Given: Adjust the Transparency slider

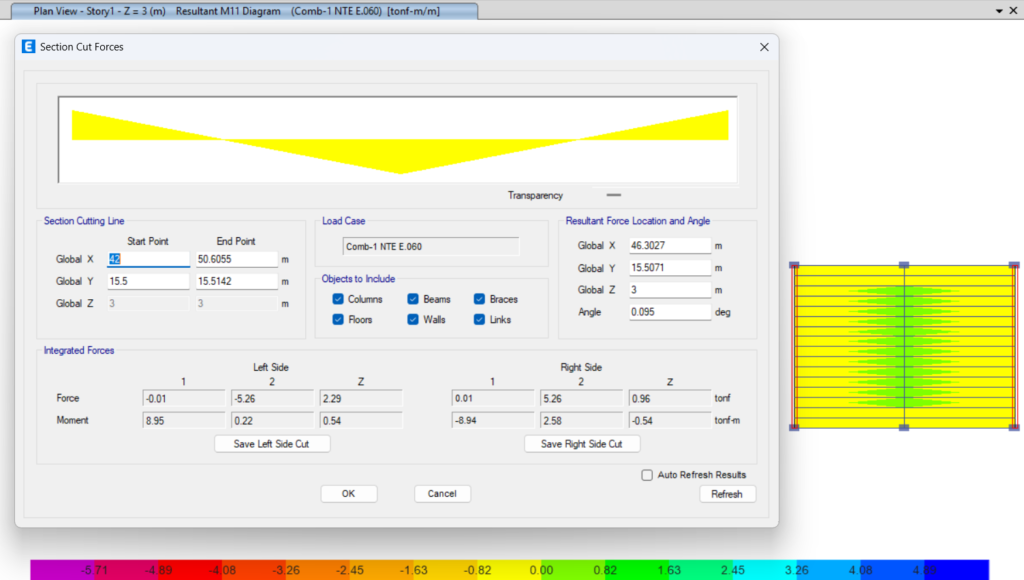Looking at the screenshot, I should pos(614,195).
